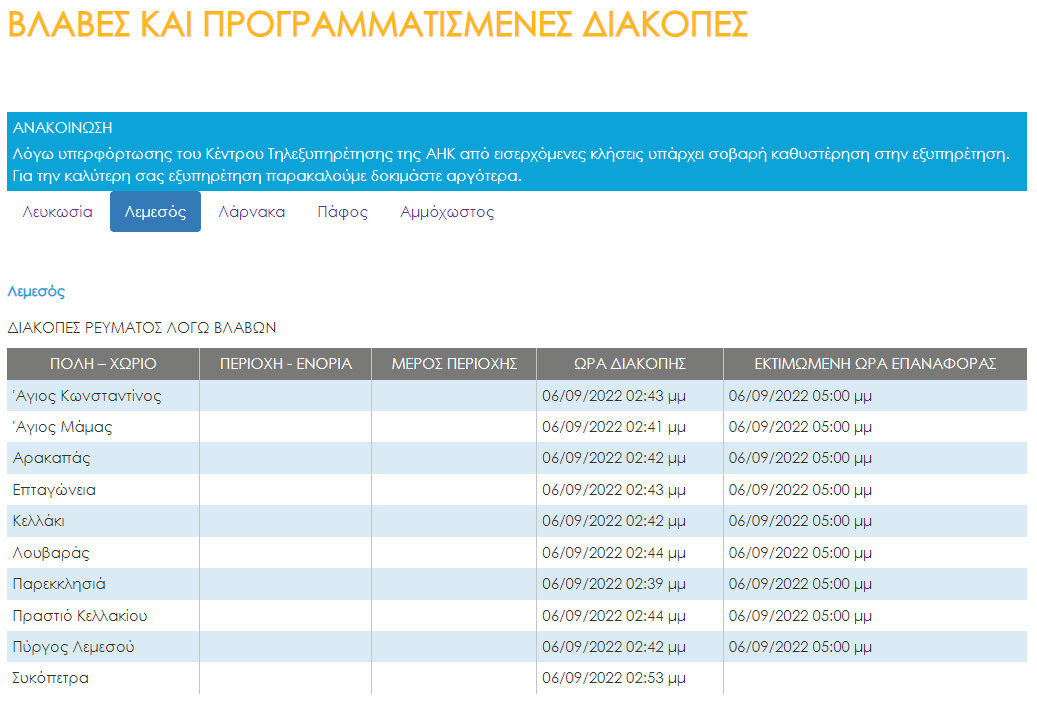Click restoration time 05:00 μμ for Επταγώνεια
Image resolution: width=1037 pixels, height=713 pixels.
pyautogui.click(x=800, y=489)
